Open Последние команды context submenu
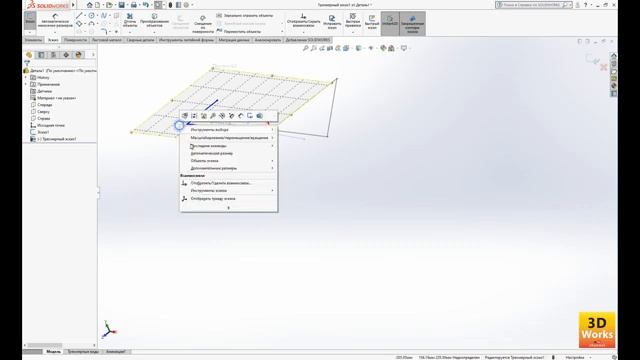The width and height of the screenshot is (640, 360). (x=229, y=146)
